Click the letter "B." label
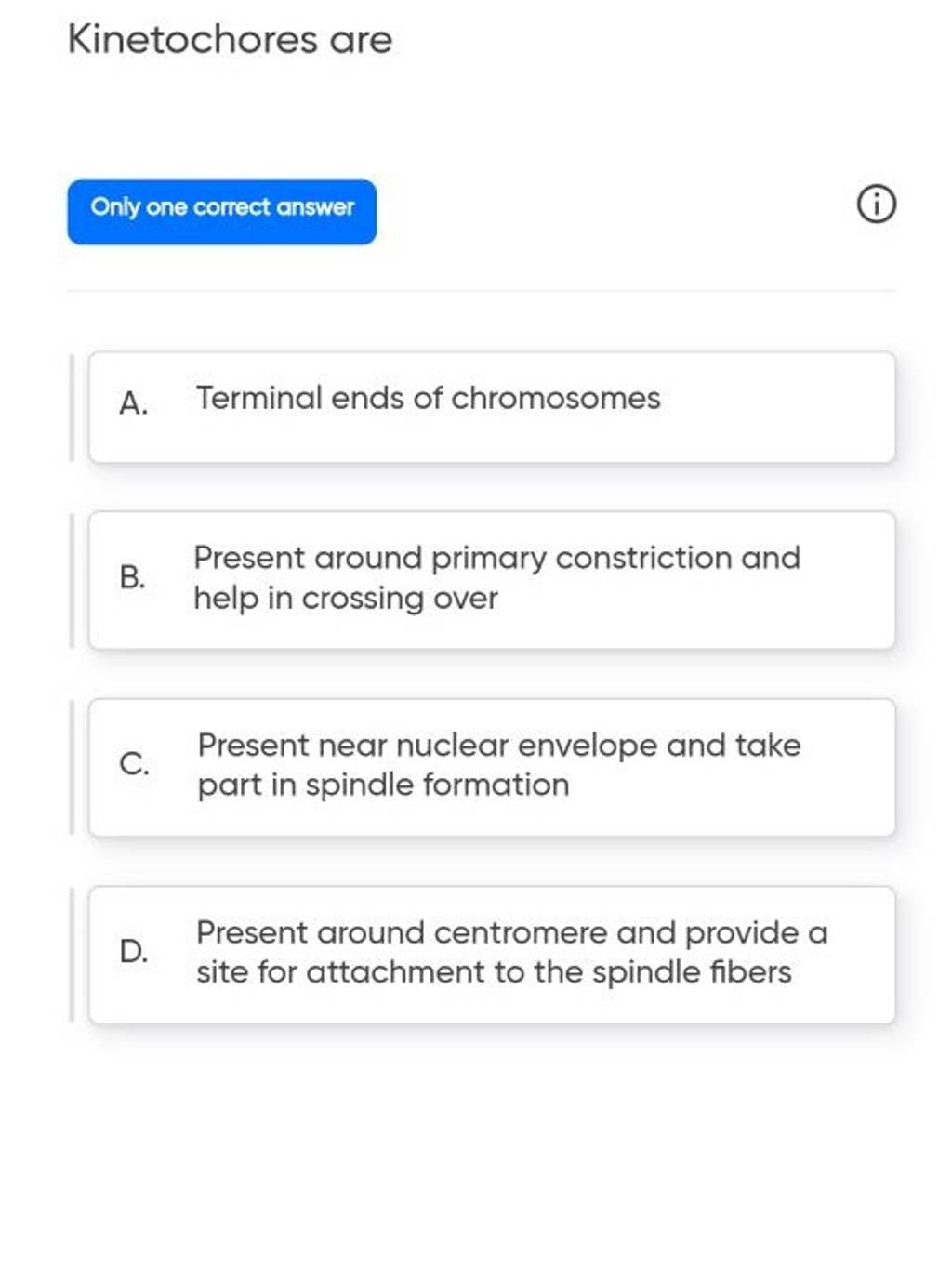The height and width of the screenshot is (1280, 952). pos(133,577)
